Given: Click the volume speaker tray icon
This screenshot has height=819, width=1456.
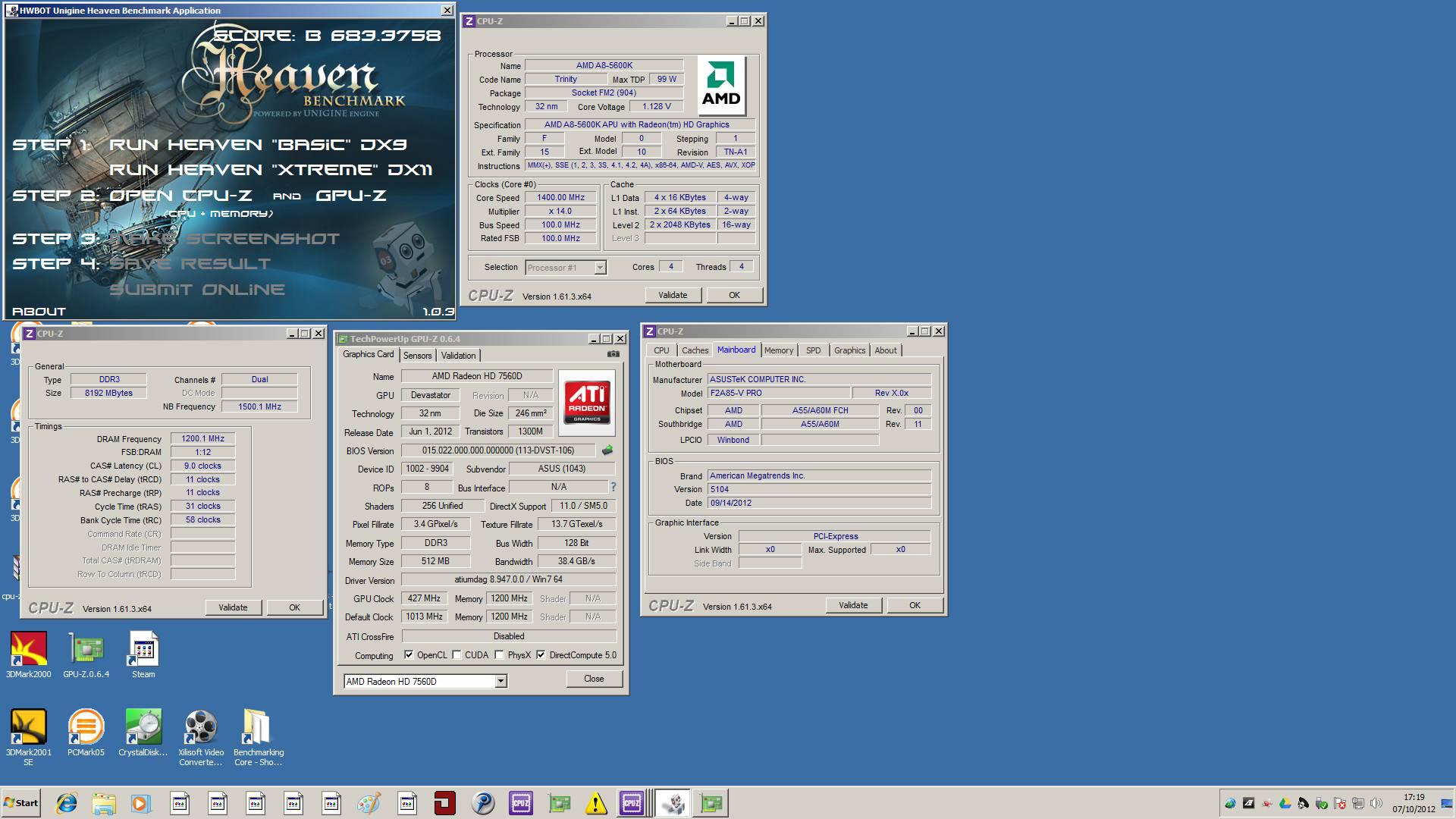Looking at the screenshot, I should [x=1376, y=803].
